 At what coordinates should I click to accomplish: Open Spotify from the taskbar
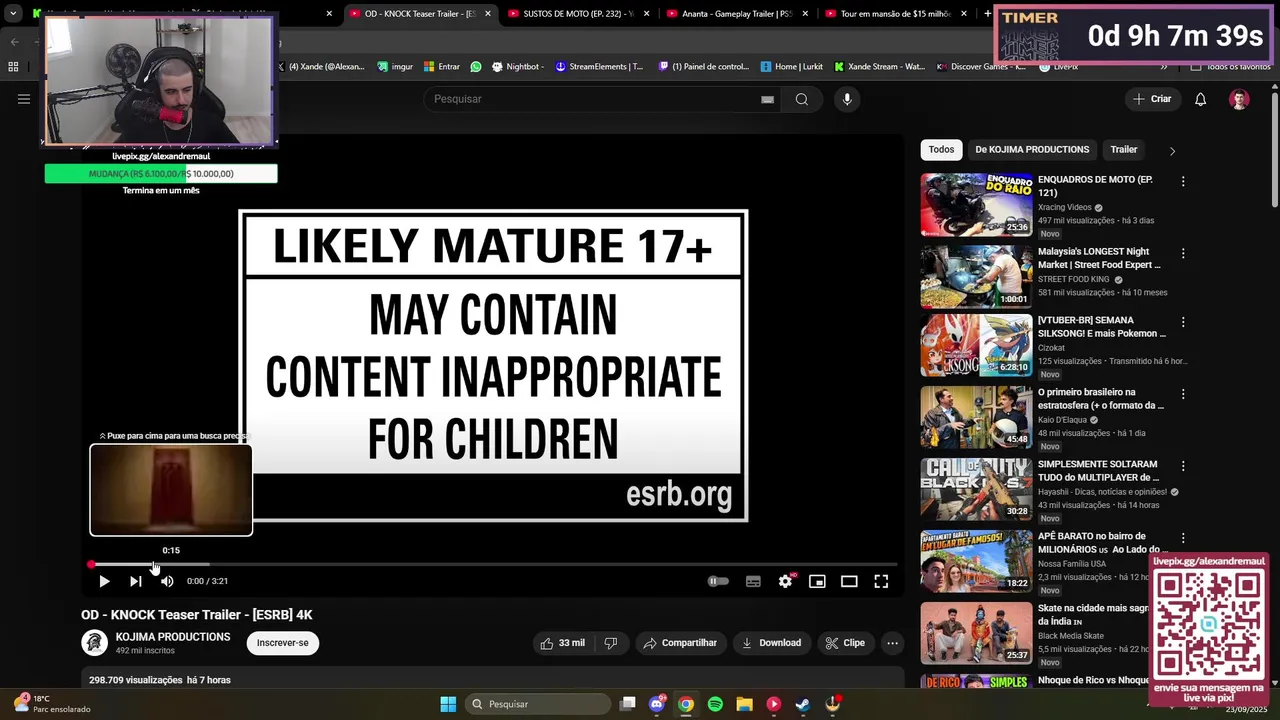[x=715, y=704]
